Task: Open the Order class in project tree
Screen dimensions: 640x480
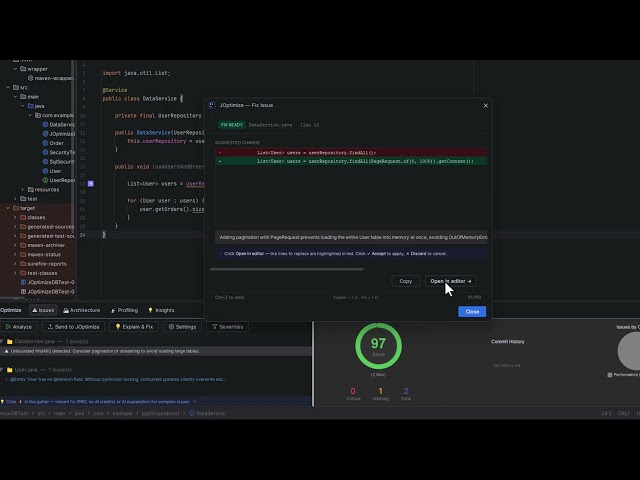Action: coord(53,143)
